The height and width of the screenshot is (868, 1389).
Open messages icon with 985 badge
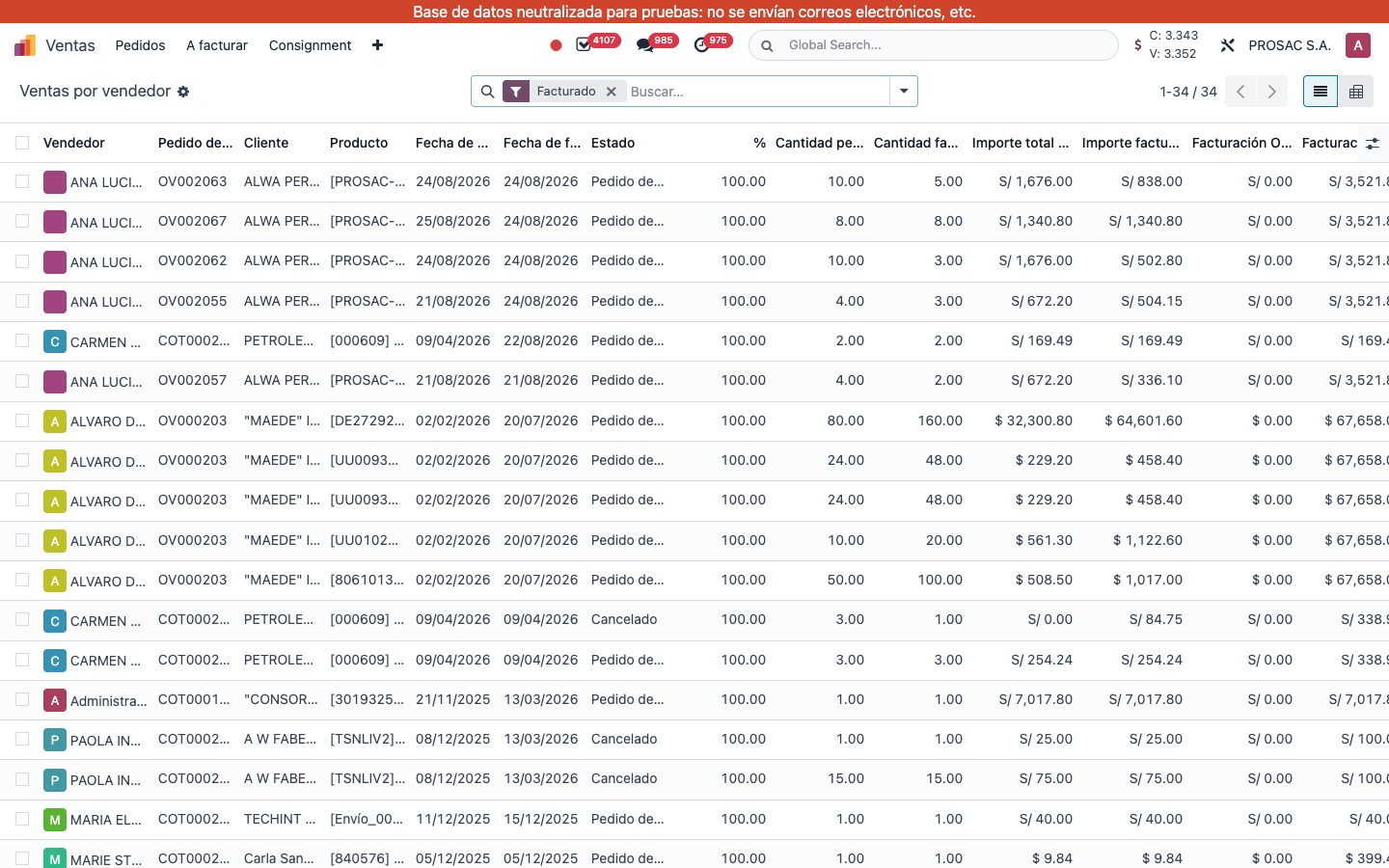click(644, 45)
